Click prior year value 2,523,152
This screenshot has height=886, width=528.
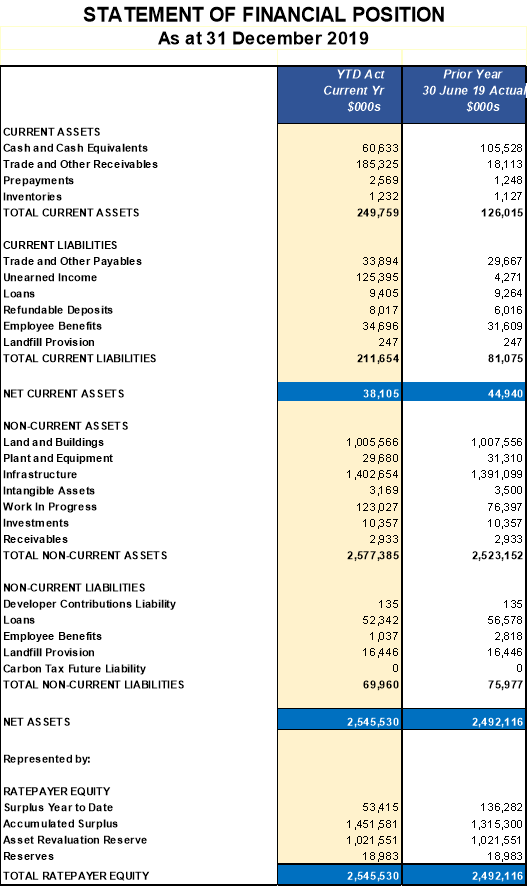tap(497, 555)
